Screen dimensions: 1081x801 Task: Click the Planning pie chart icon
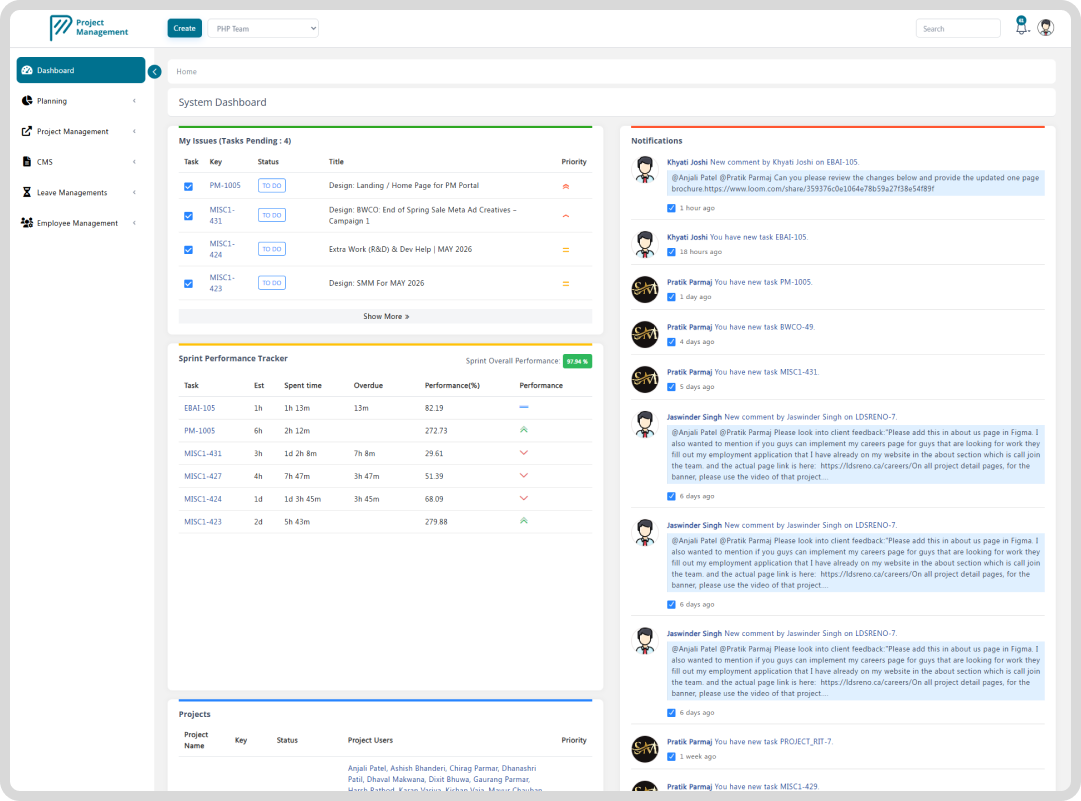pos(27,101)
